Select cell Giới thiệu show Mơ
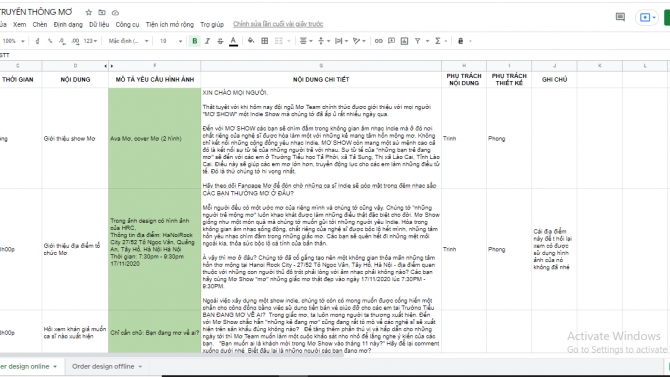The image size is (670, 377). point(75,138)
